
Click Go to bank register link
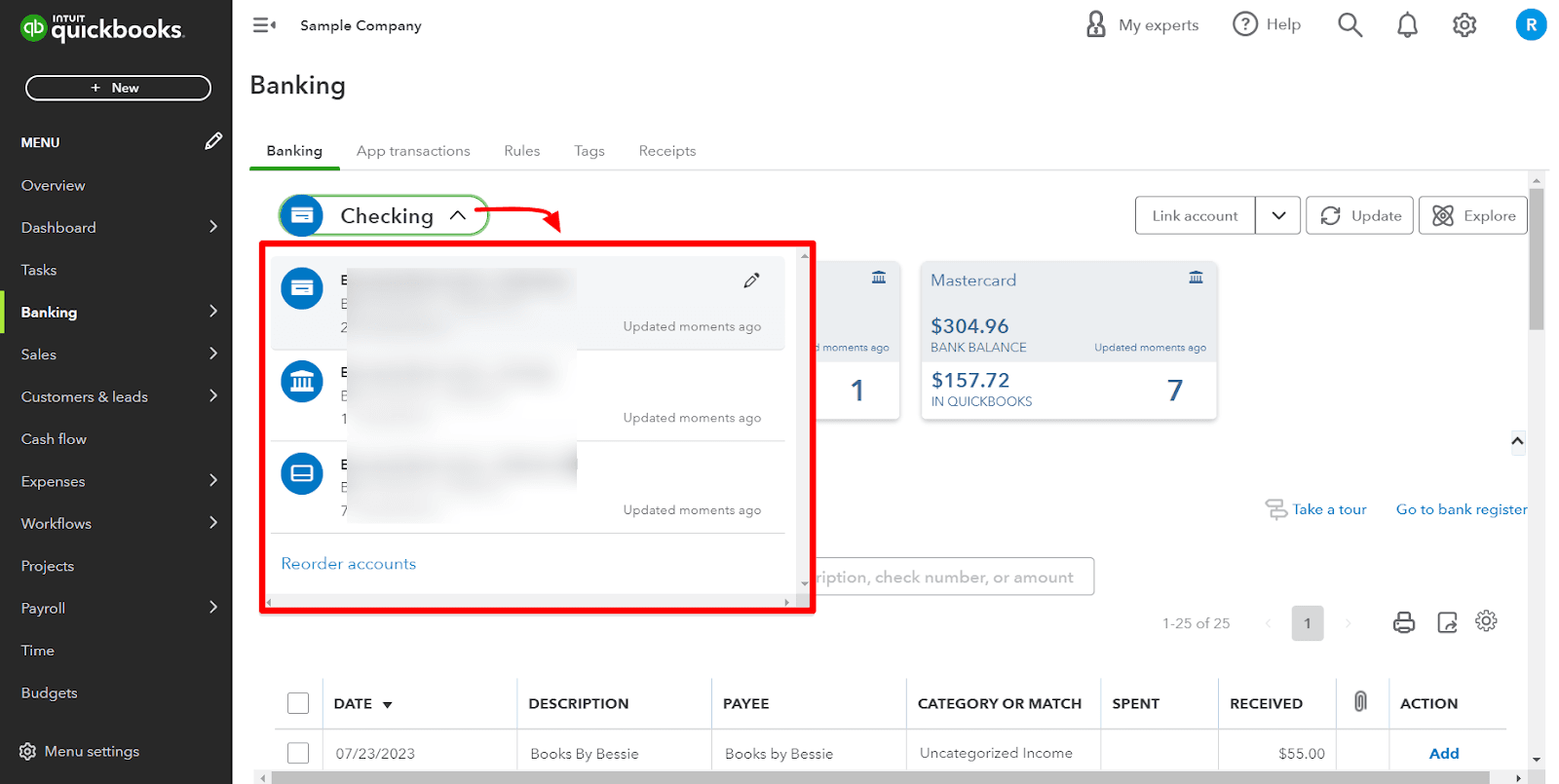pos(1462,509)
